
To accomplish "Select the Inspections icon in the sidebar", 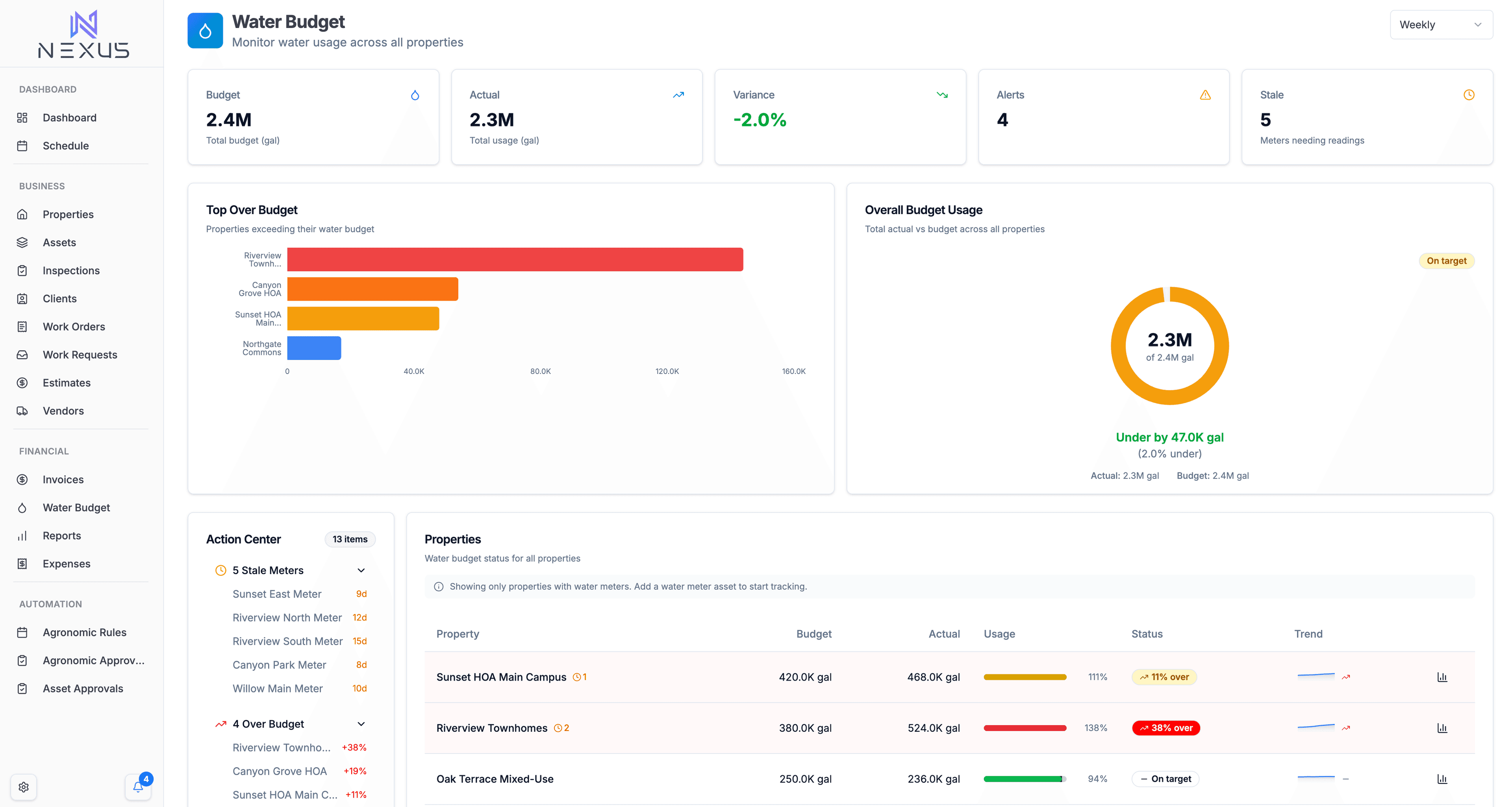I will pyautogui.click(x=22, y=270).
